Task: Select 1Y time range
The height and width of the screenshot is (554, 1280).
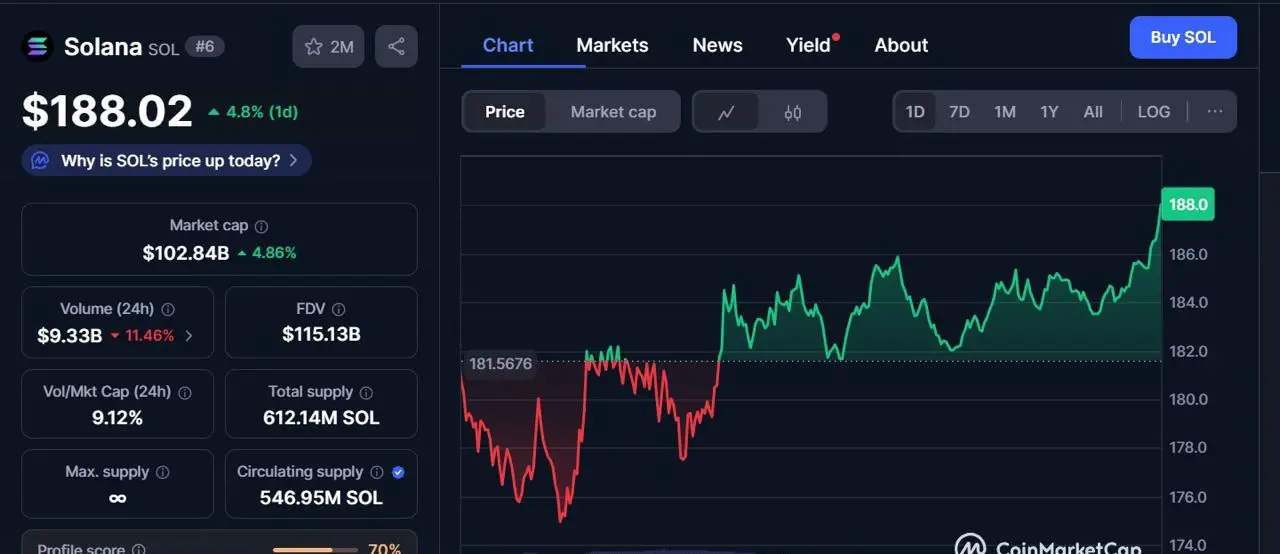Action: point(1049,112)
